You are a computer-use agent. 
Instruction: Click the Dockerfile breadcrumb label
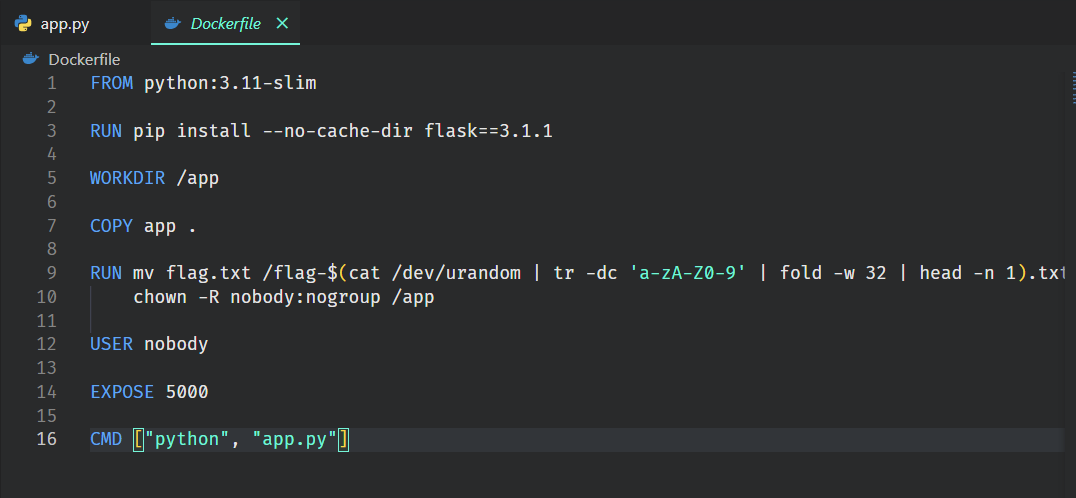coord(84,59)
